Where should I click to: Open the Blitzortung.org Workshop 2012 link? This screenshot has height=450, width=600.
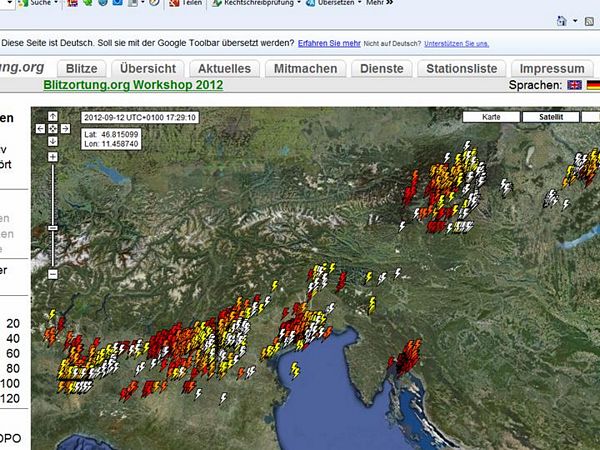click(x=133, y=85)
